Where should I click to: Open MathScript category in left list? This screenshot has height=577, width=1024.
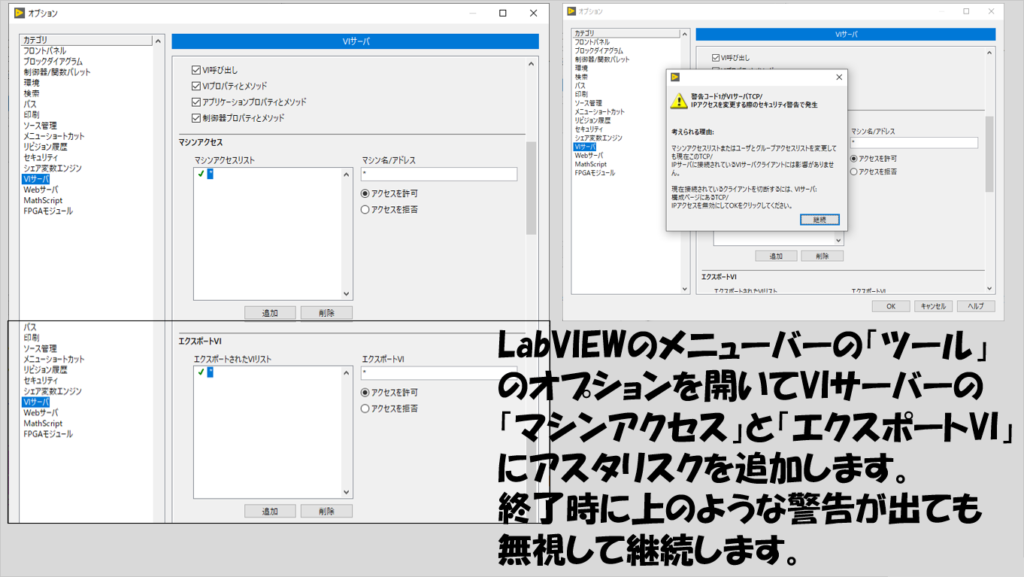tap(43, 200)
